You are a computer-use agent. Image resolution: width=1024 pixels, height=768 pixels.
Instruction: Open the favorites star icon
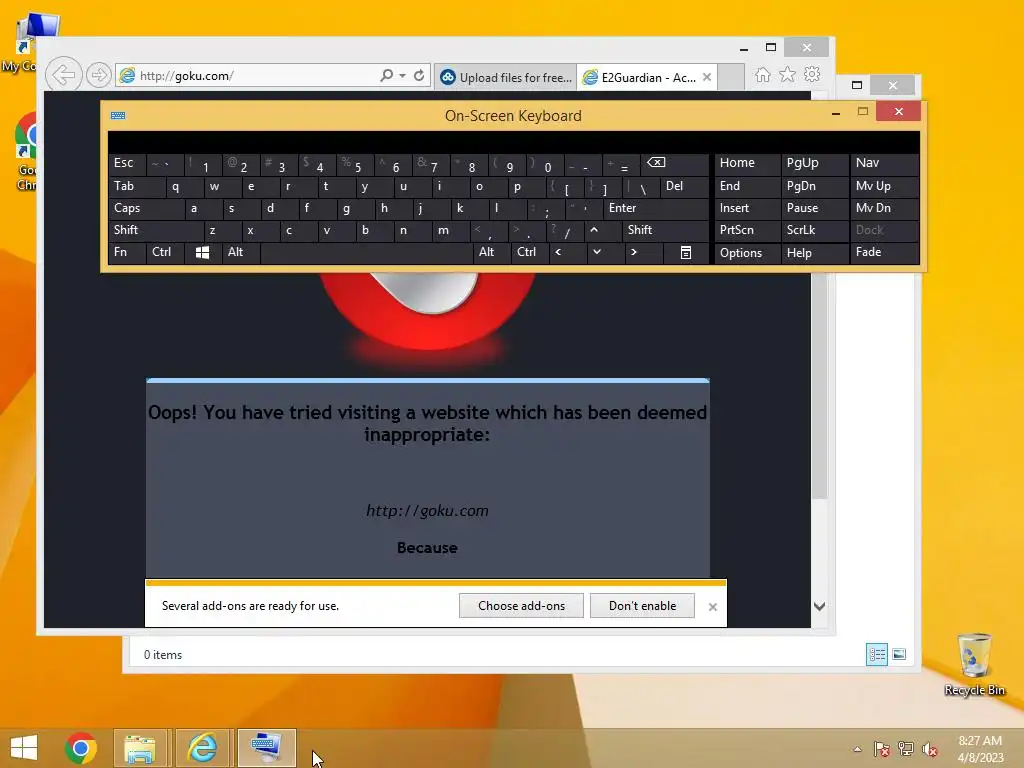point(788,75)
